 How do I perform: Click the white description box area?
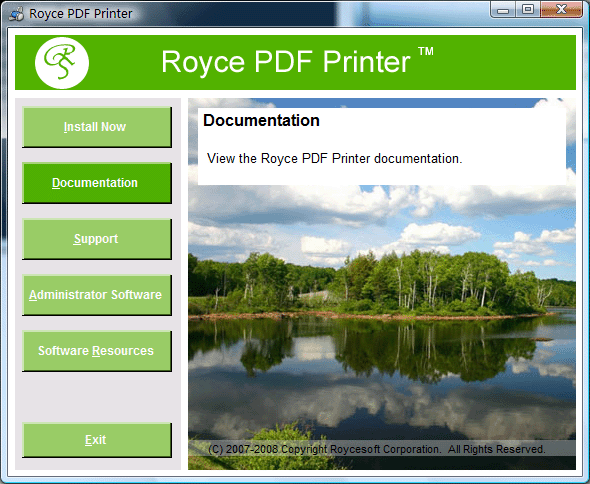pos(382,146)
